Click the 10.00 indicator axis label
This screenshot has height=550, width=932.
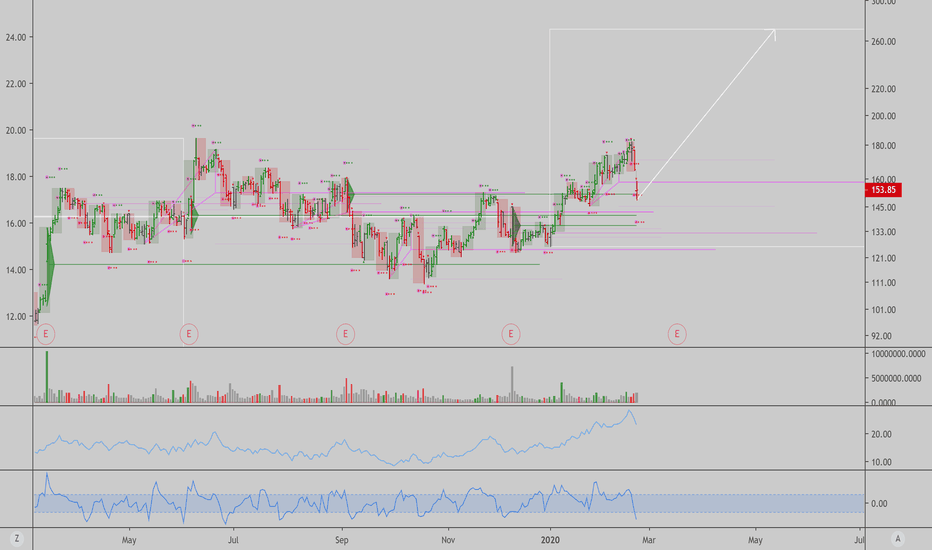[881, 462]
